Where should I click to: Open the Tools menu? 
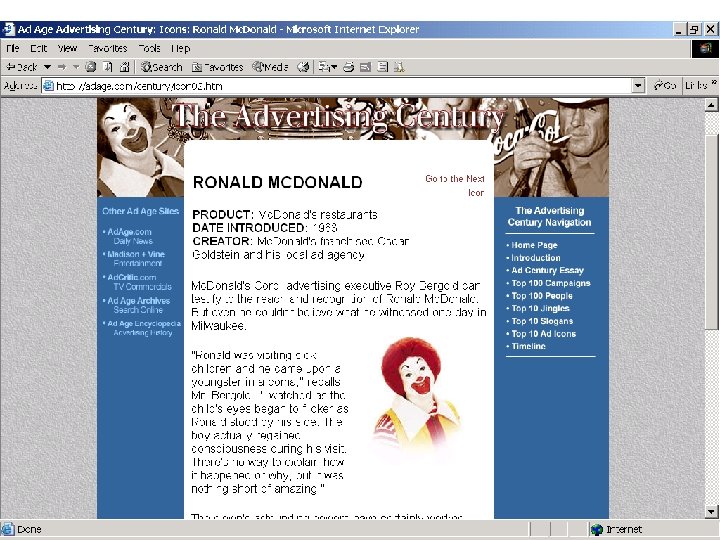pyautogui.click(x=149, y=48)
